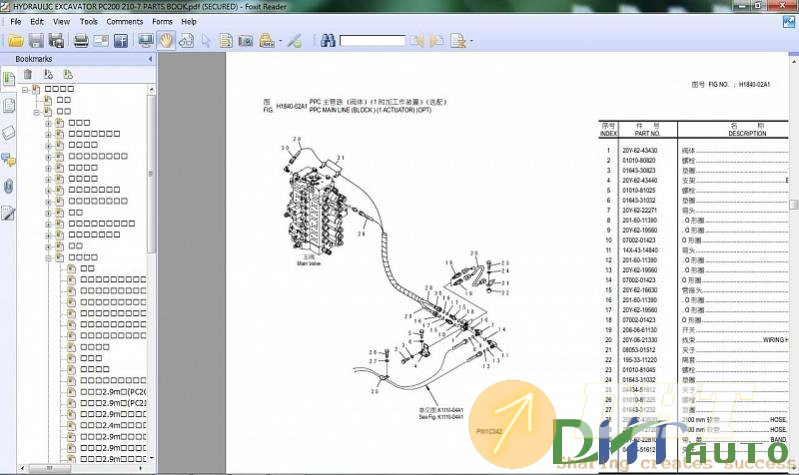
Task: Collapse the Bookmarks panel with the arrow
Action: pyautogui.click(x=150, y=59)
